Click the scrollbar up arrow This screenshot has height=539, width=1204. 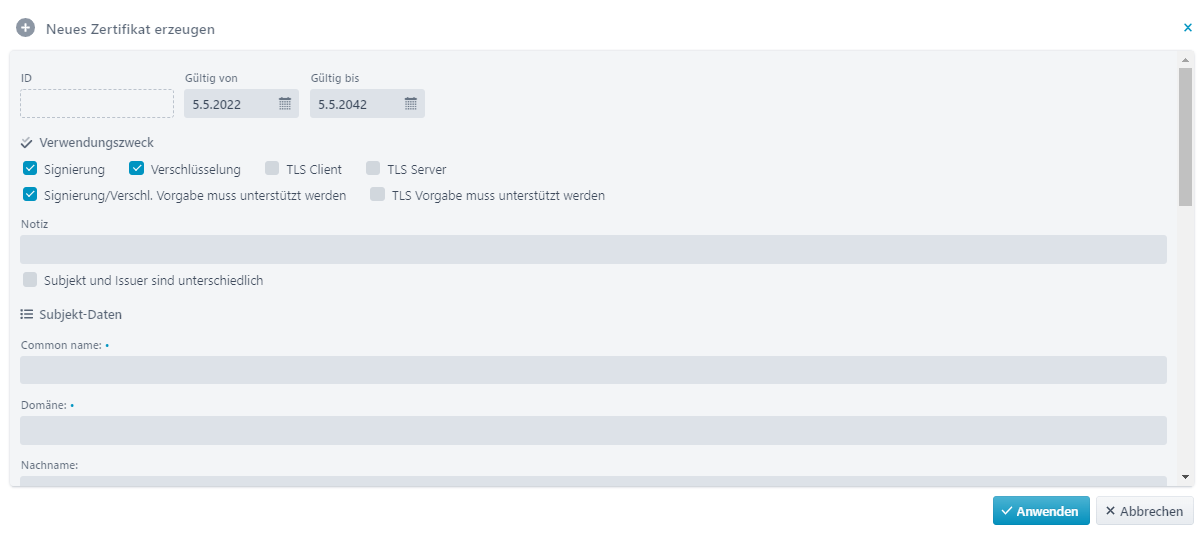[1185, 60]
